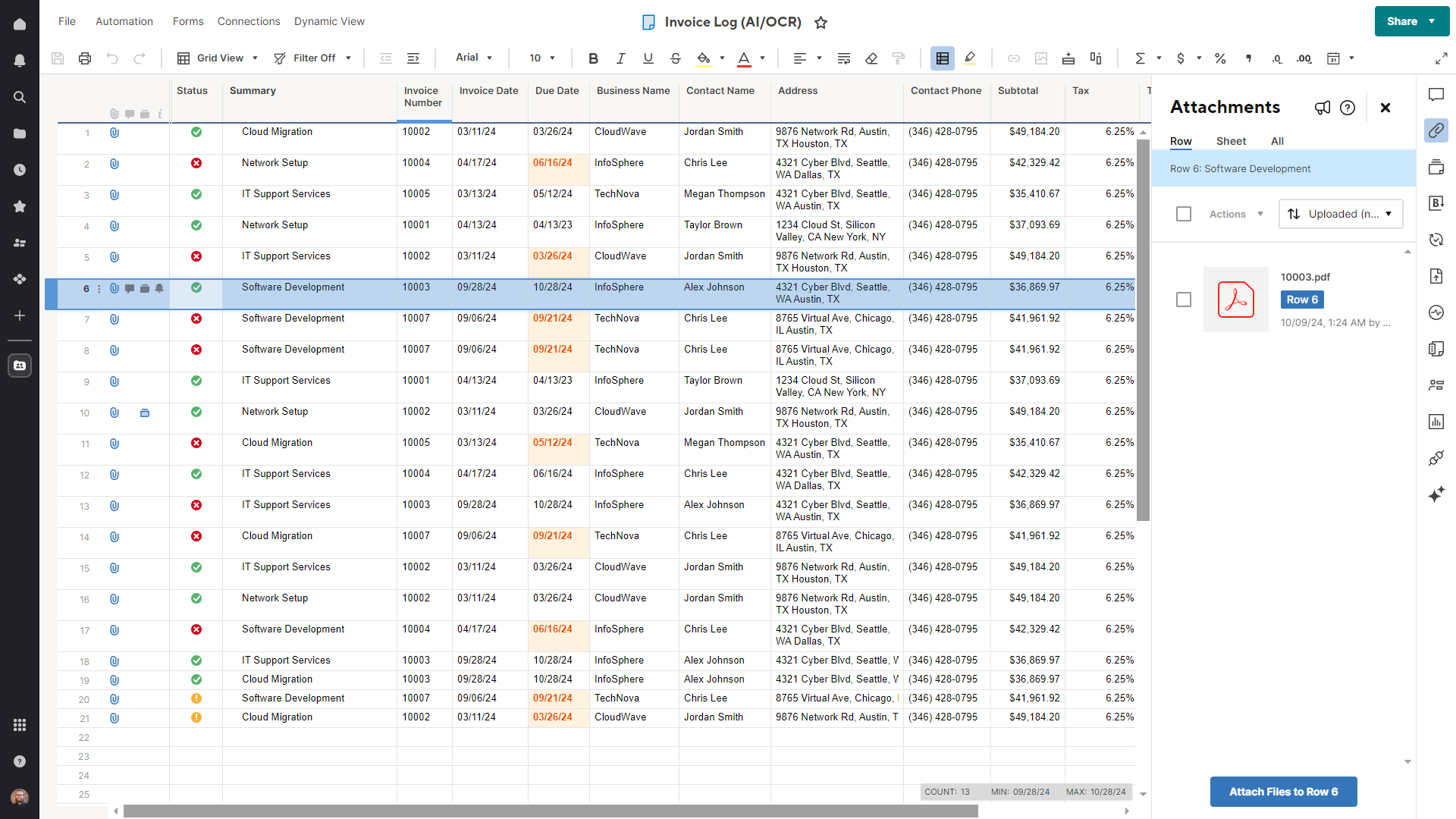Click the Share button
This screenshot has height=819, width=1456.
1401,20
